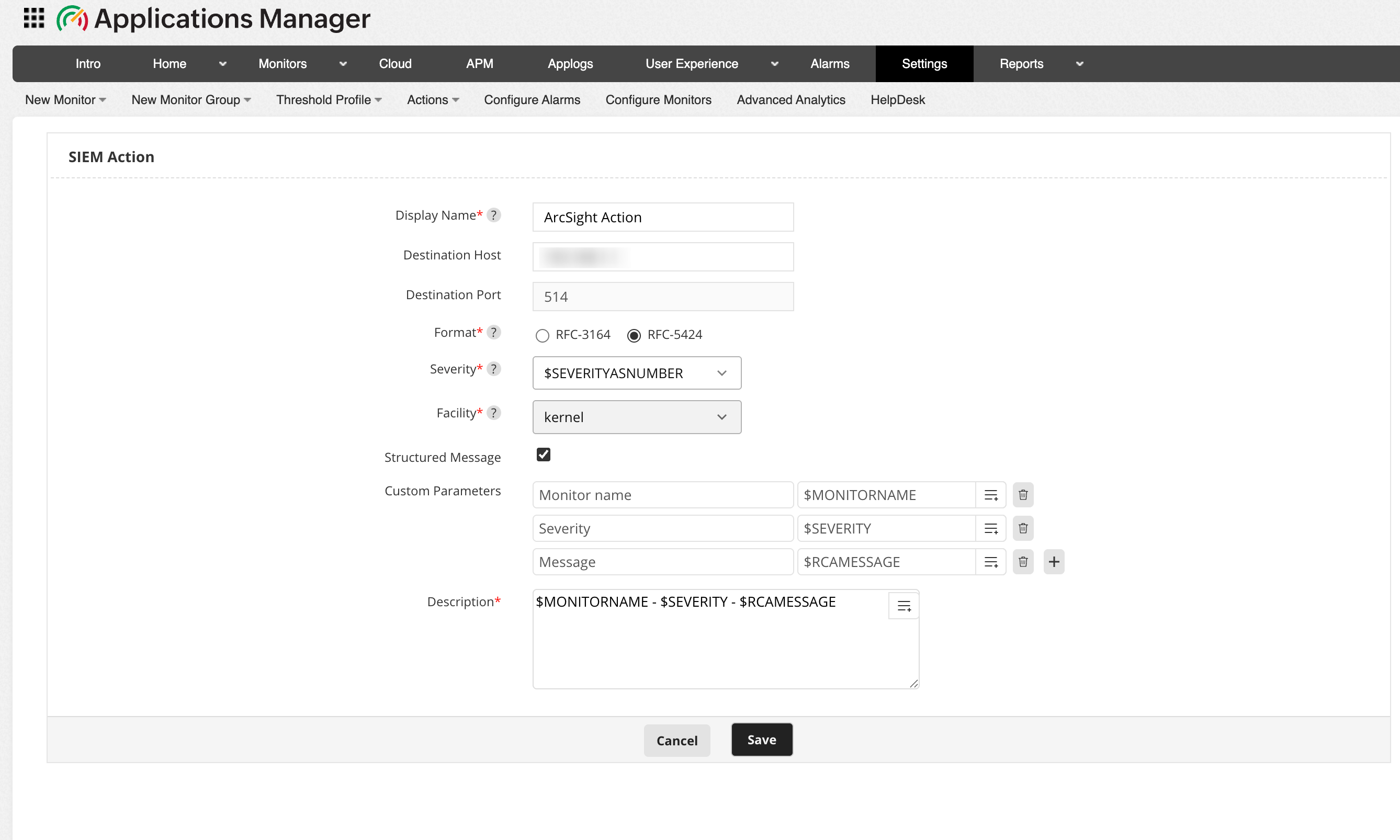
Task: Delete the Severity custom parameter row
Action: (1022, 529)
